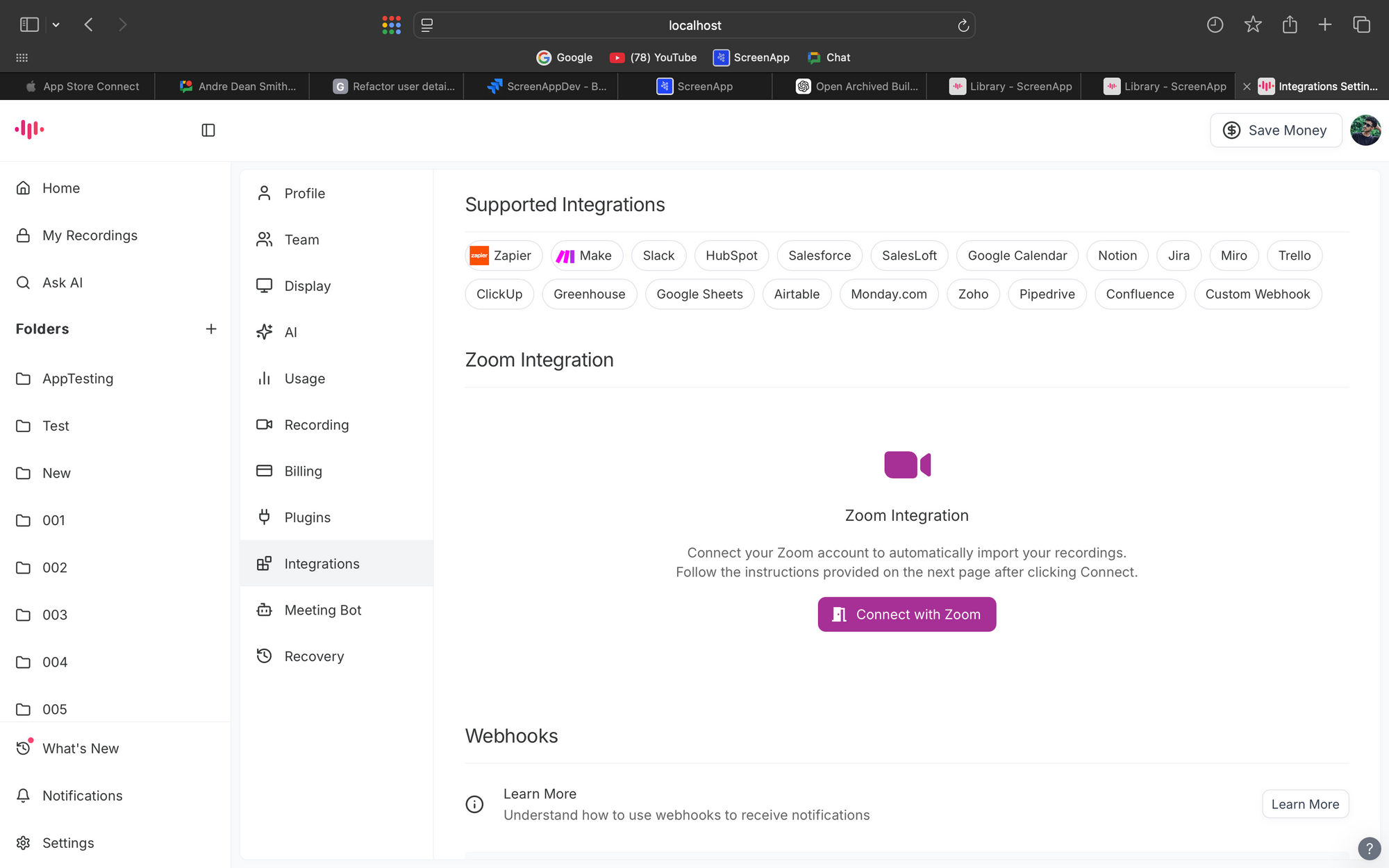Bookmark page with star icon

click(1252, 25)
